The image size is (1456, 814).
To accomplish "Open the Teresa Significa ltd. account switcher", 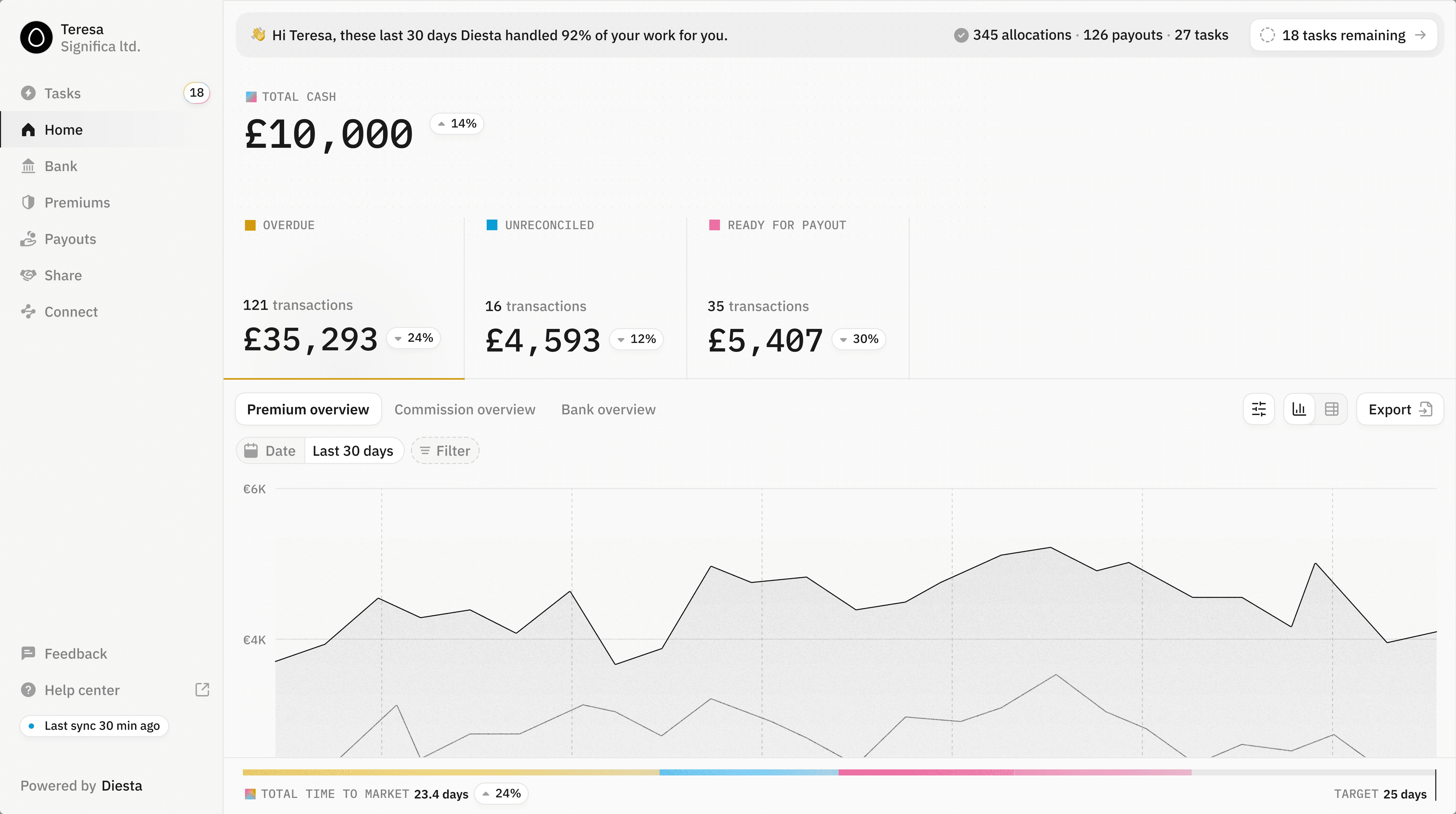I will click(x=80, y=37).
